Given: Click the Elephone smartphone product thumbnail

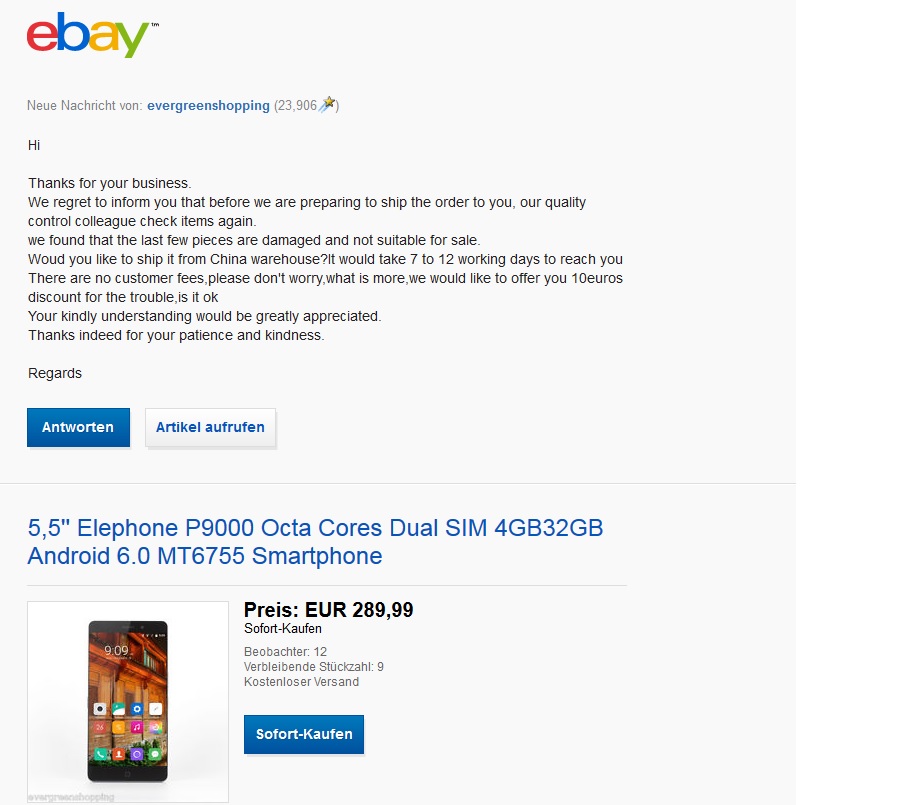Looking at the screenshot, I should click(x=127, y=701).
